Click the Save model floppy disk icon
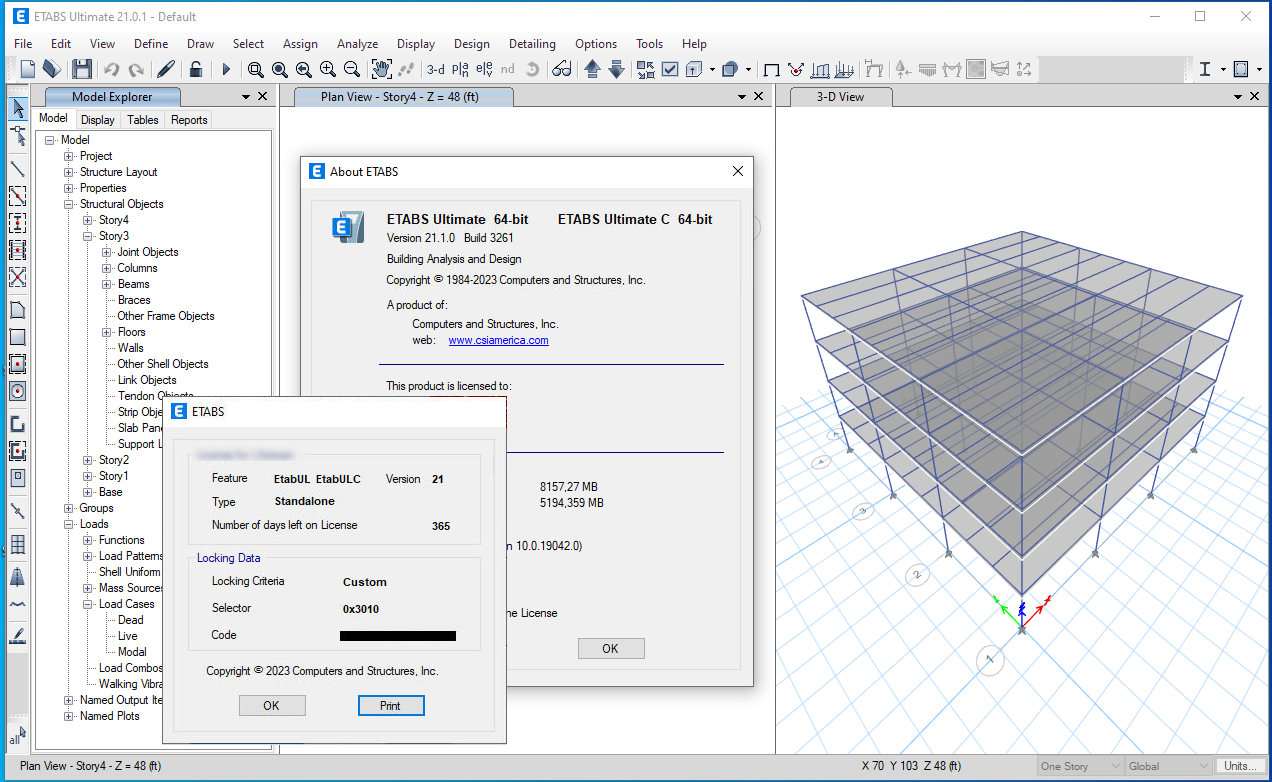 [81, 69]
